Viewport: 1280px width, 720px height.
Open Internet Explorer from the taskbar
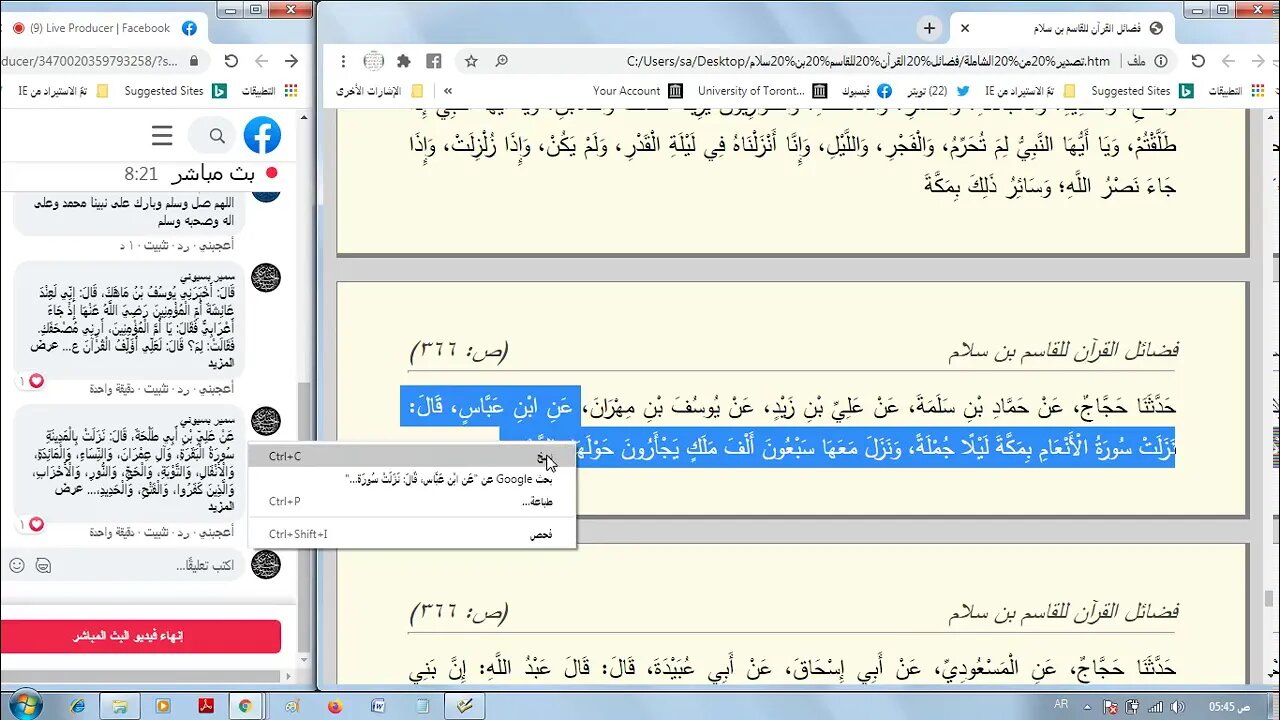coord(78,706)
